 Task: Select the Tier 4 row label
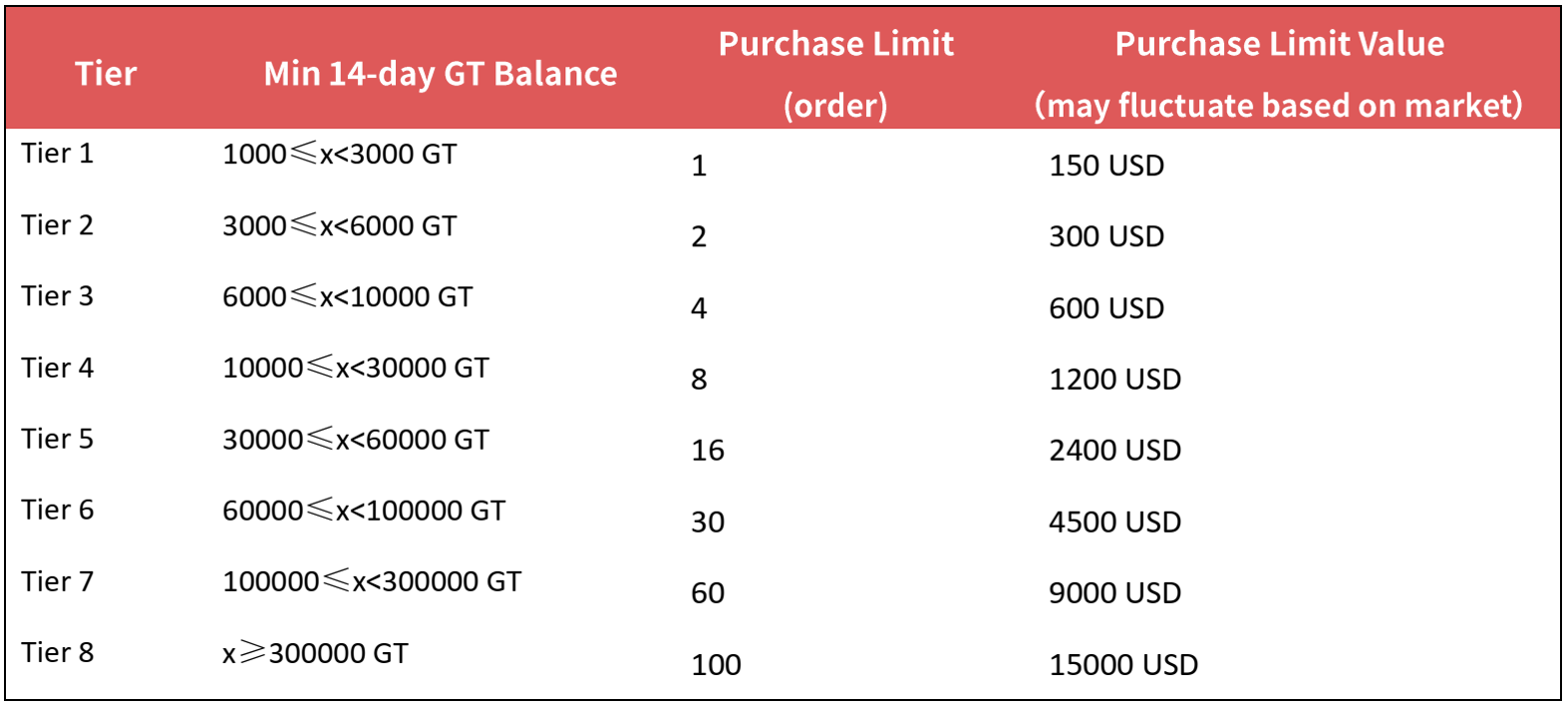58,368
